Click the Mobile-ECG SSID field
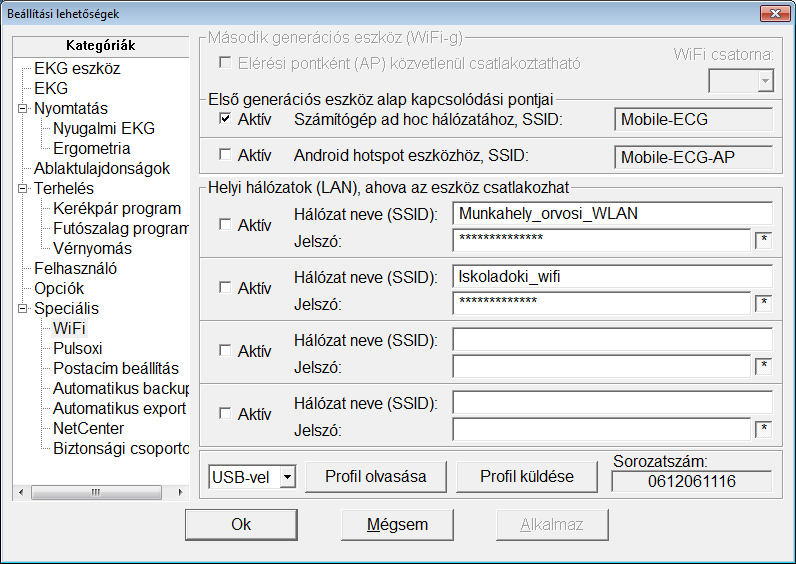The width and height of the screenshot is (796, 564). [x=693, y=119]
